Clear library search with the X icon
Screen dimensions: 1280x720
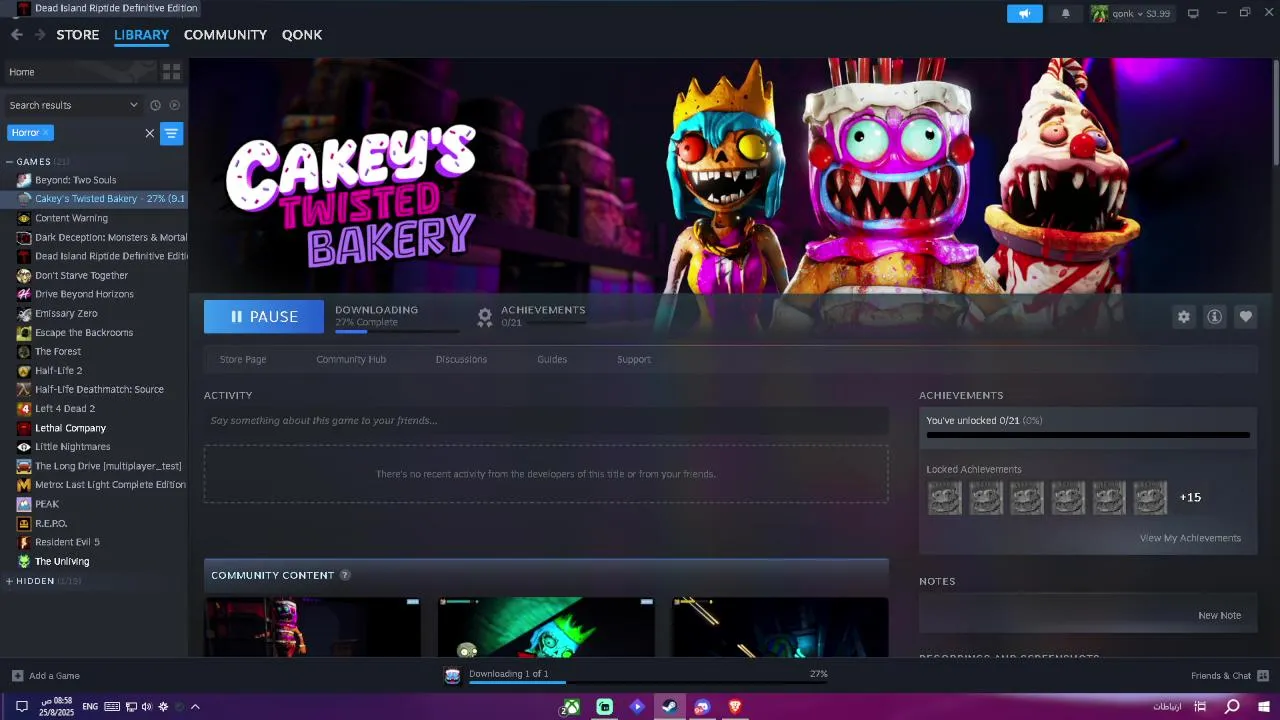click(x=150, y=133)
